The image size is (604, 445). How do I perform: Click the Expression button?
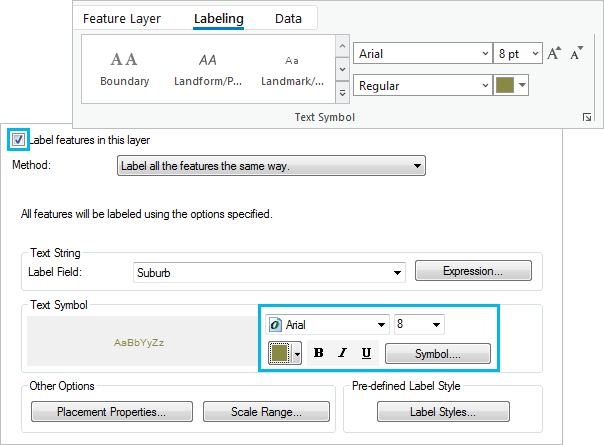point(472,271)
